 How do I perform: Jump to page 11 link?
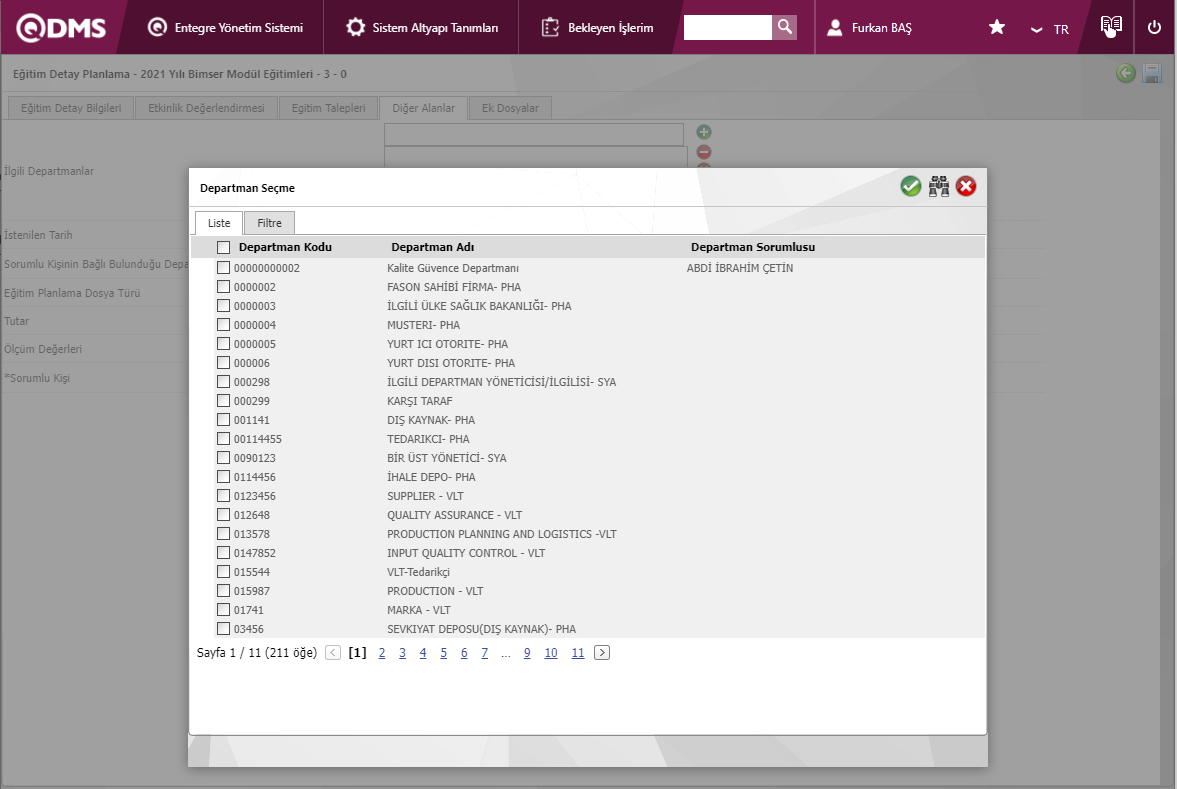578,653
